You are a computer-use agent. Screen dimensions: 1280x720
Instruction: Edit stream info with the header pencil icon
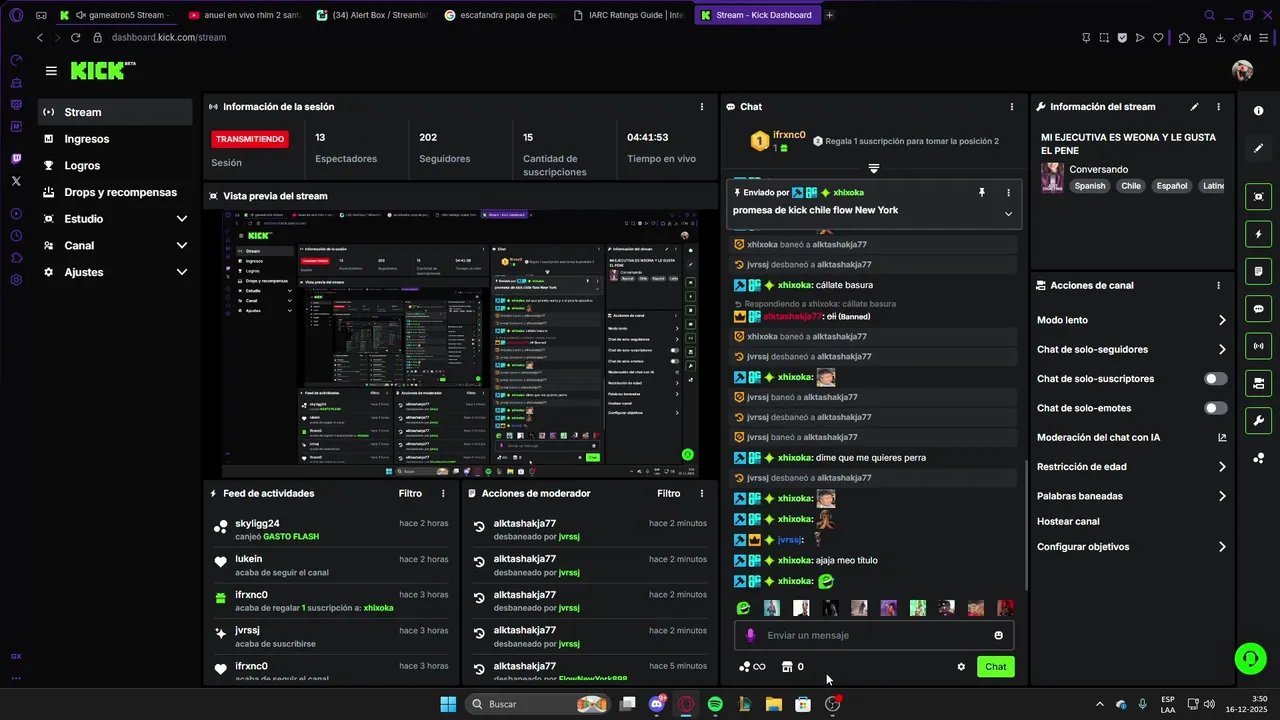[1194, 107]
